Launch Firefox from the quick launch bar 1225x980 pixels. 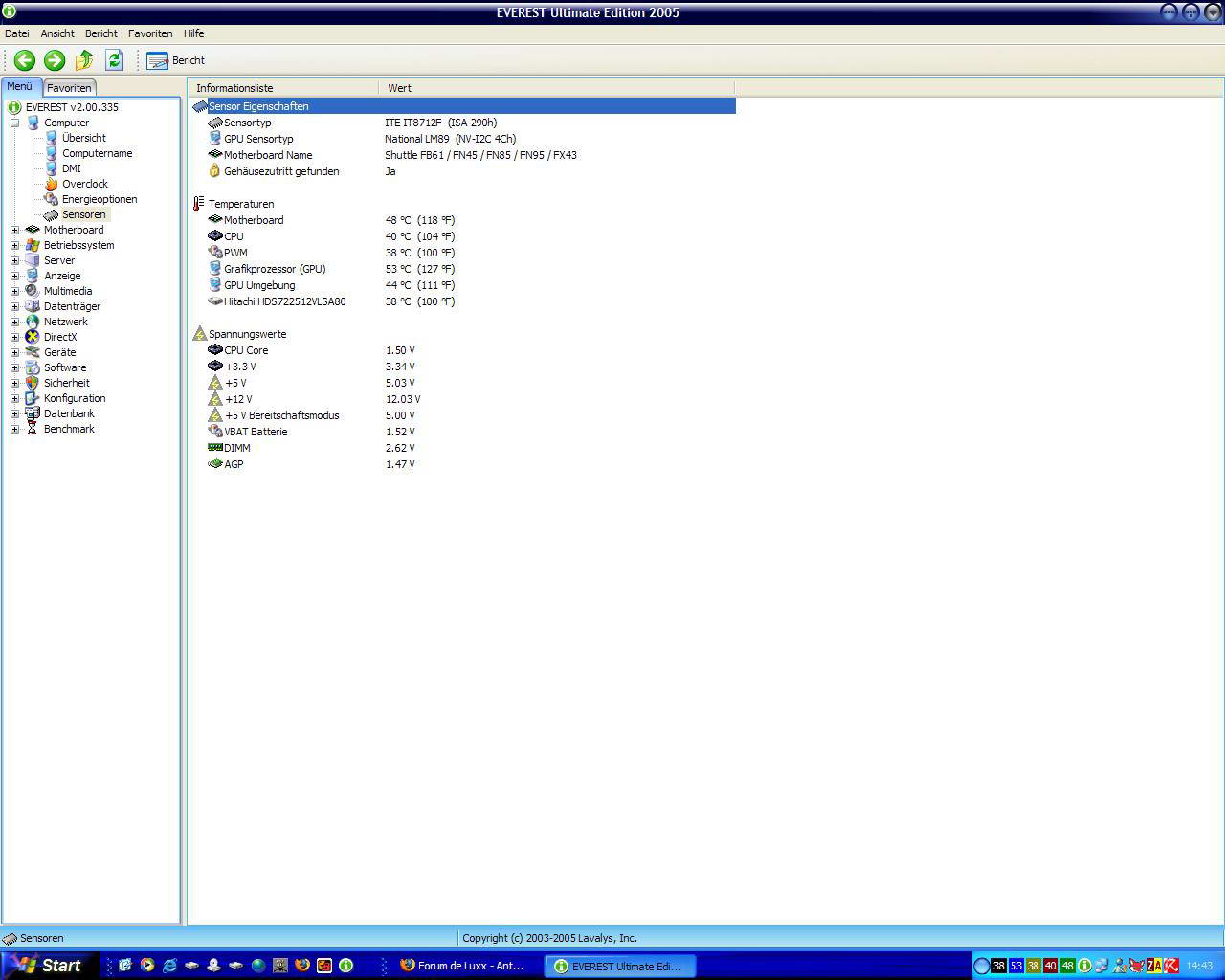click(x=301, y=966)
